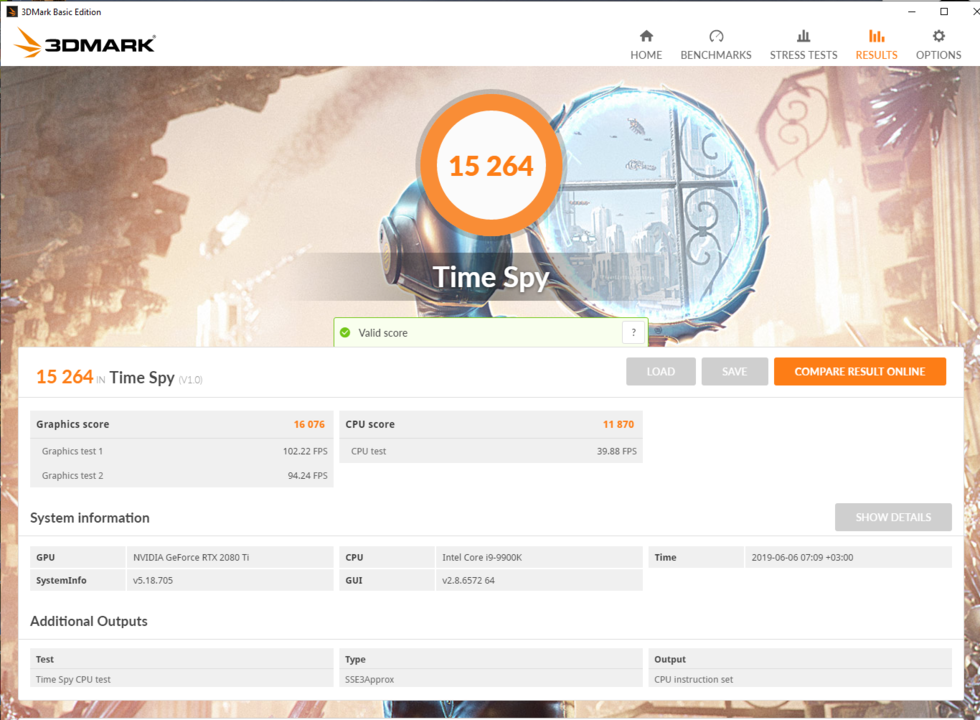The height and width of the screenshot is (720, 980).
Task: Click the 3DMark logo
Action: tap(84, 43)
